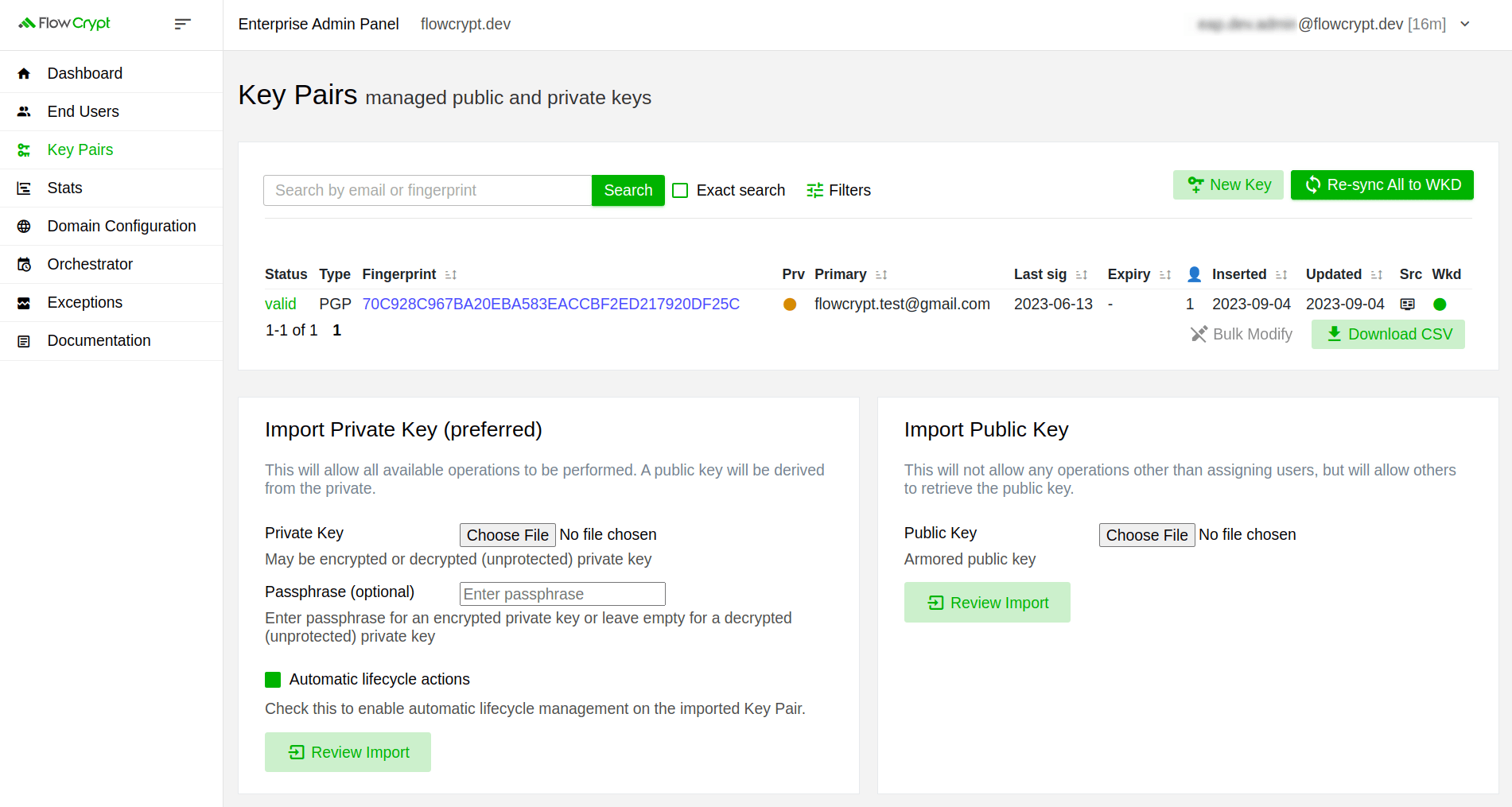Choose File for Private Key
The image size is (1512, 807).
pyautogui.click(x=507, y=535)
